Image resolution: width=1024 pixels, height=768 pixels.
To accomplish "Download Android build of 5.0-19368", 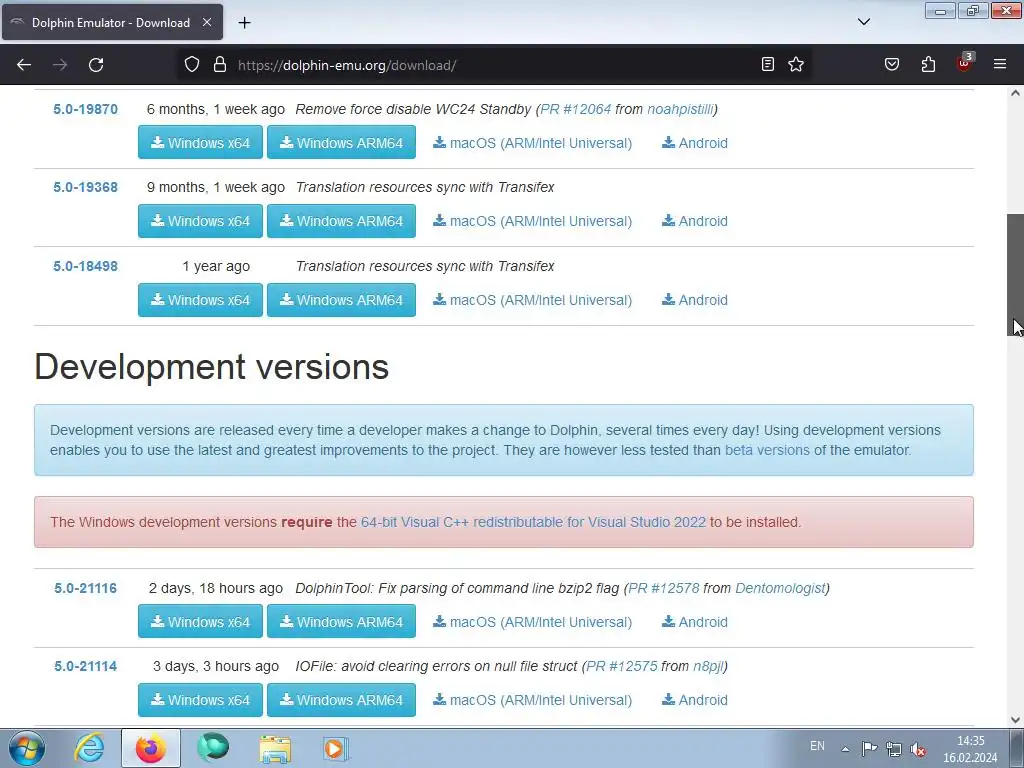I will pyautogui.click(x=695, y=221).
